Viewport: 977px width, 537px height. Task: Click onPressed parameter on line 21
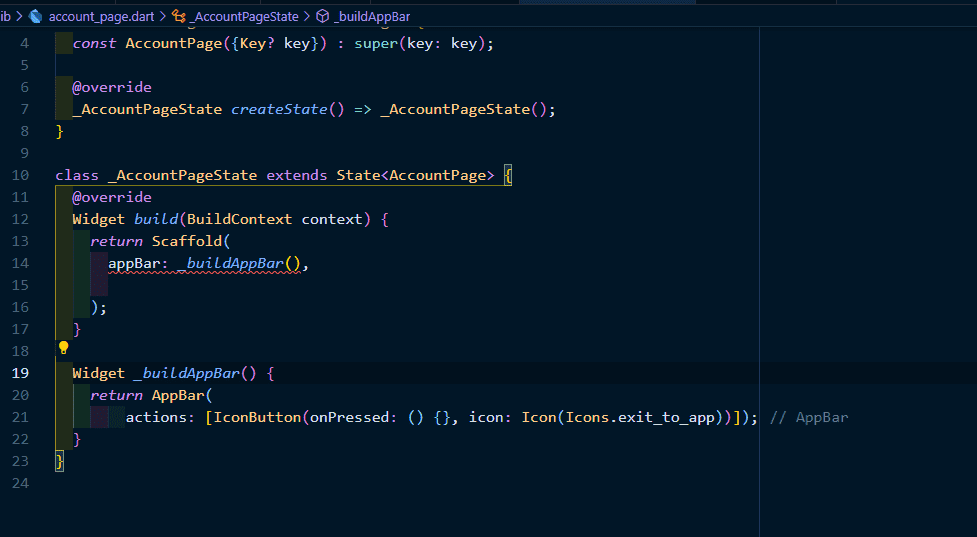point(350,417)
